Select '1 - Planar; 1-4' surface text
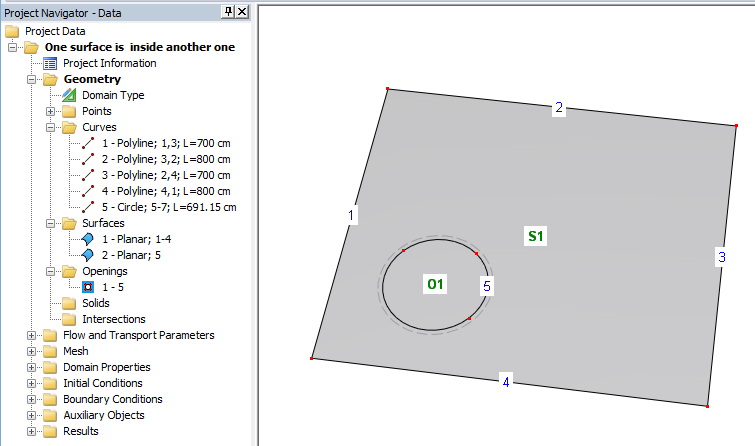This screenshot has height=446, width=755. (x=136, y=239)
